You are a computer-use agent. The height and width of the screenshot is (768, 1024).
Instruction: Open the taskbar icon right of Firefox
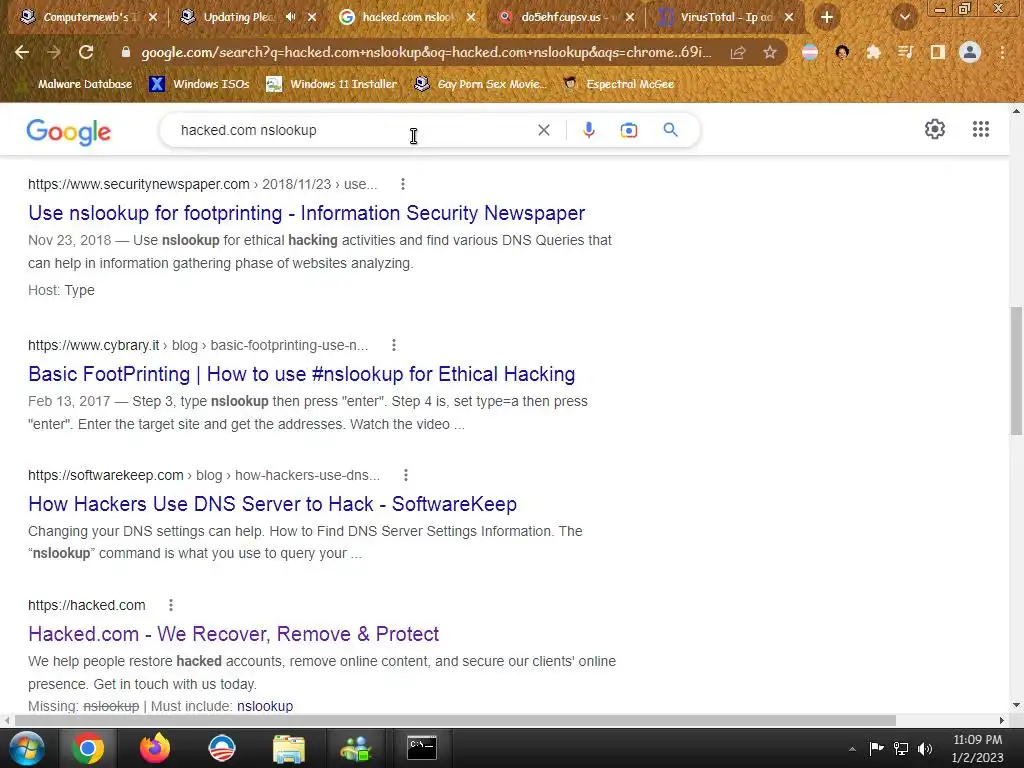(x=221, y=748)
